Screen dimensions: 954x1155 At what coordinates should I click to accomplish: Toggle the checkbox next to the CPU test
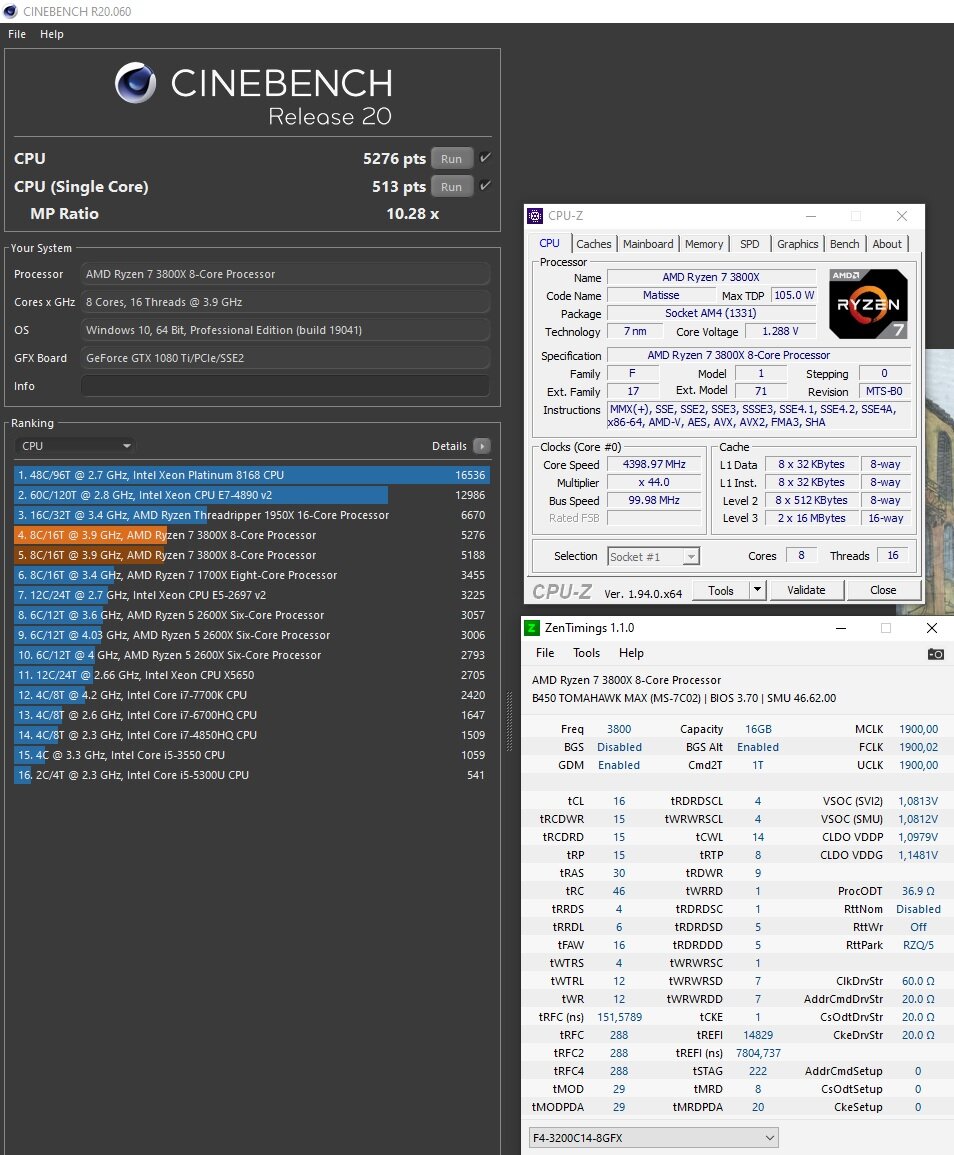coord(485,158)
